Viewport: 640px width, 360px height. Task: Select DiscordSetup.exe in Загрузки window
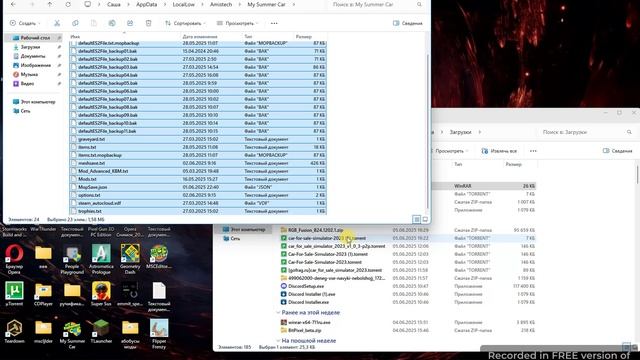pos(407,286)
